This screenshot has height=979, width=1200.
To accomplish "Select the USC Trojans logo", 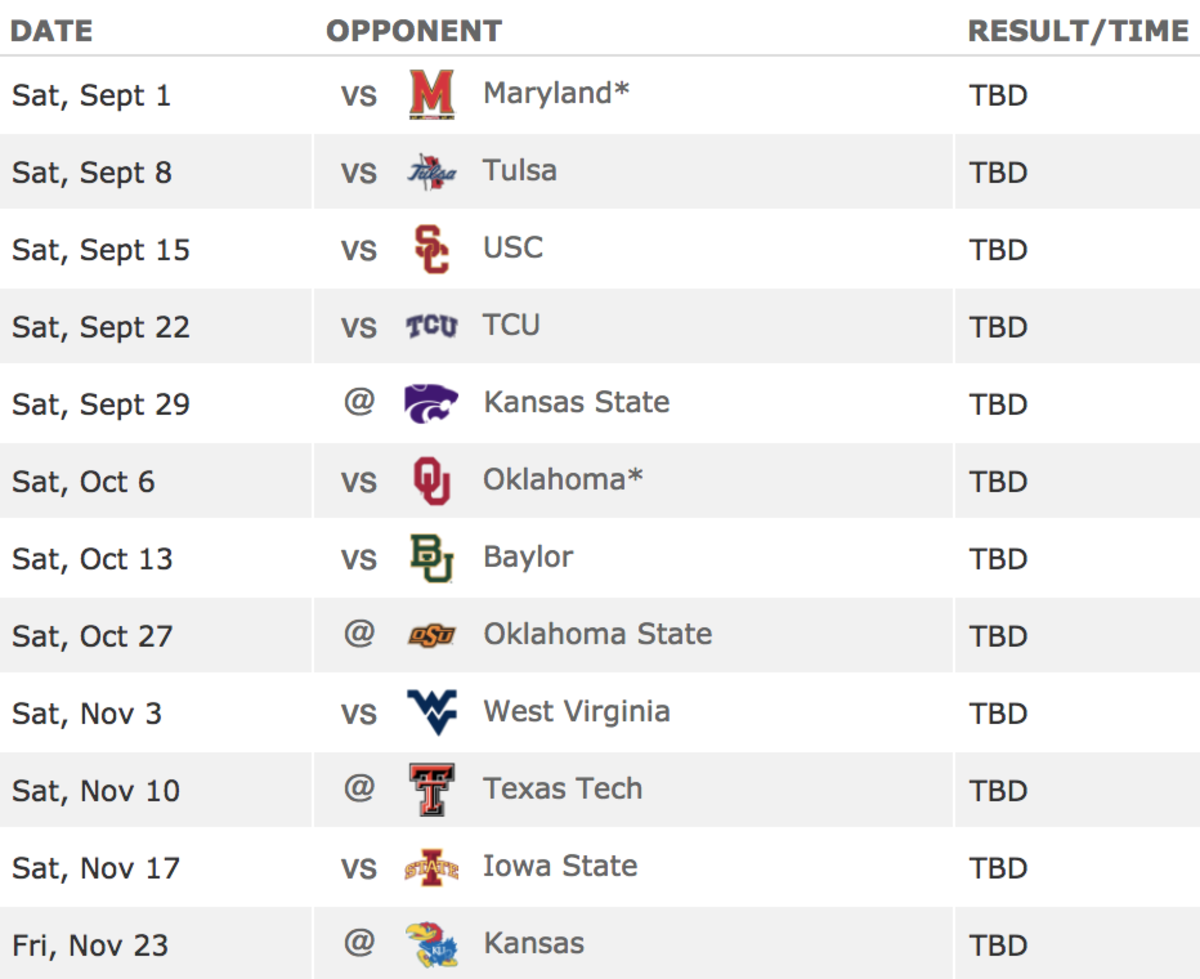I will point(432,249).
